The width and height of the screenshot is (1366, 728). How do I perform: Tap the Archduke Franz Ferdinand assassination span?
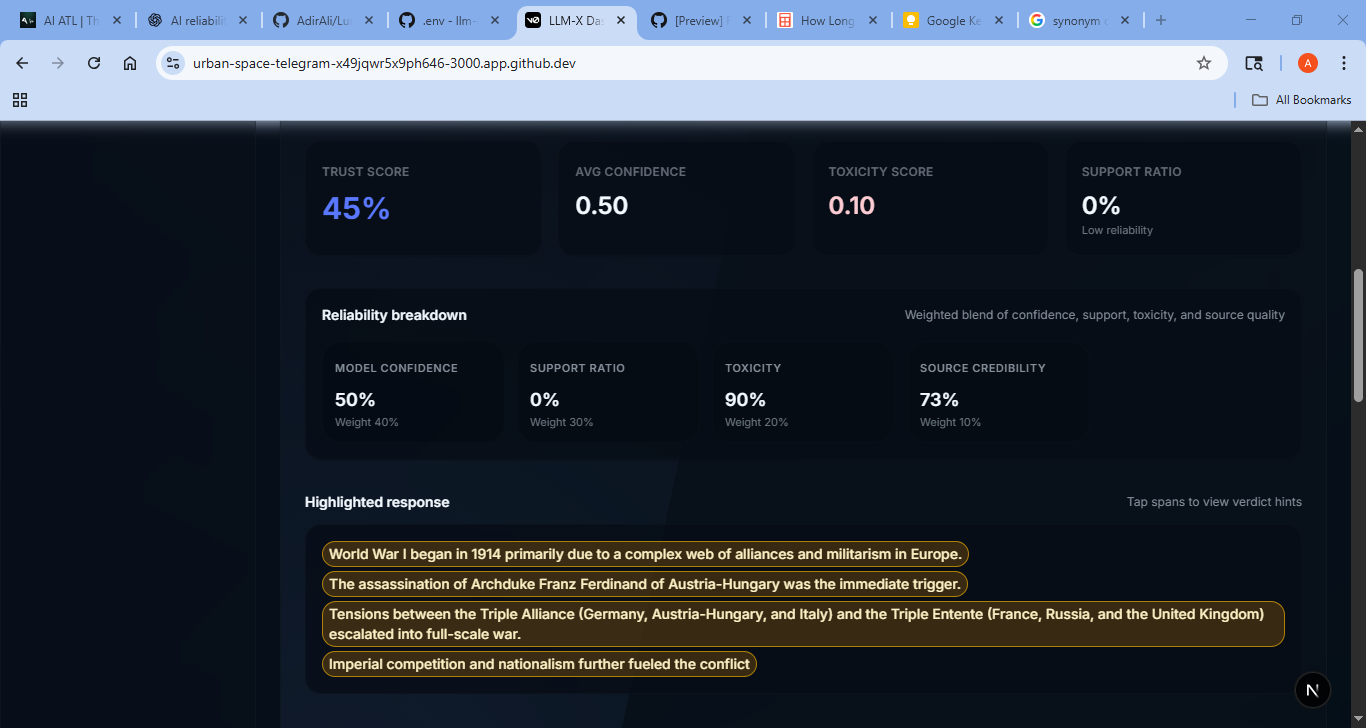click(x=645, y=584)
